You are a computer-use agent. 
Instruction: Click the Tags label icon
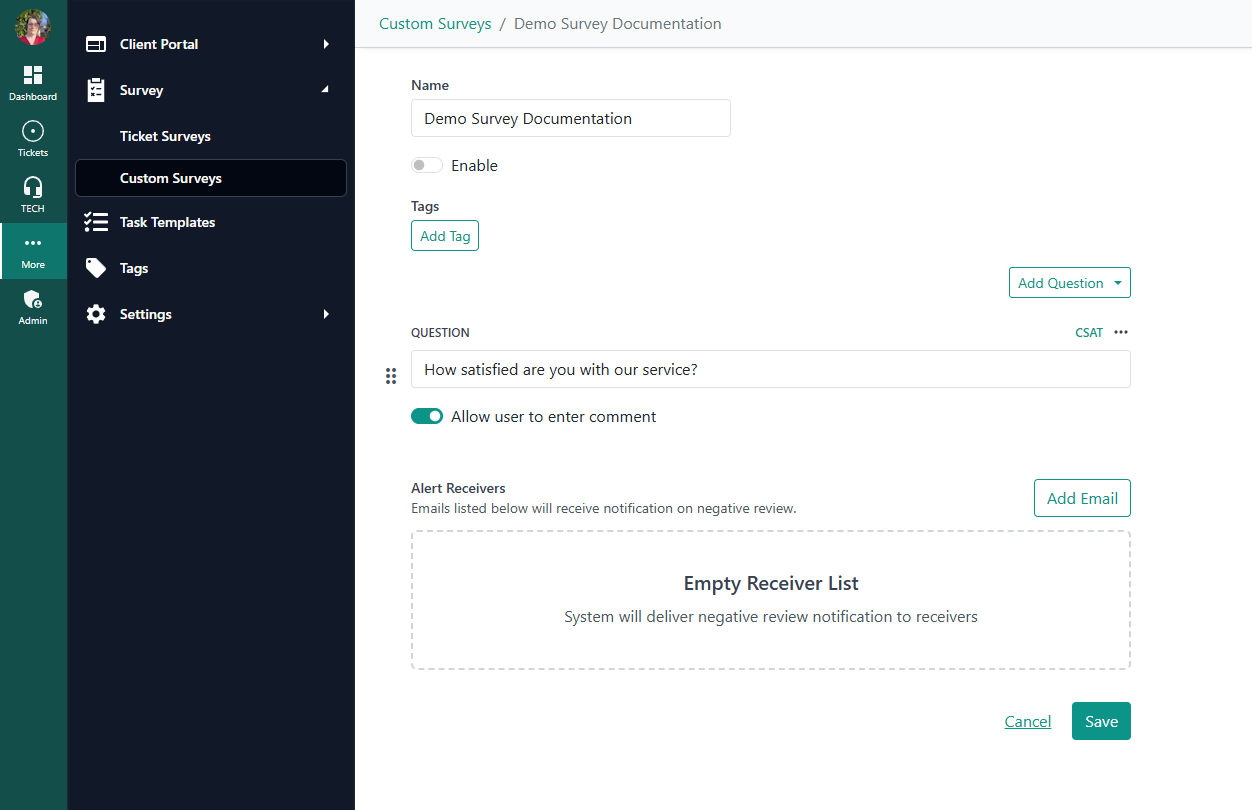pos(96,268)
